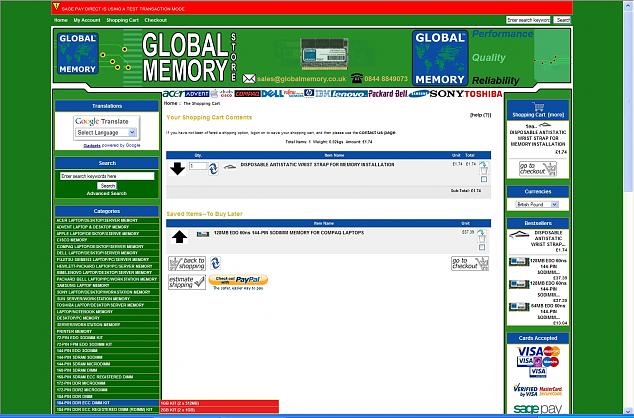Viewport: 634px width, 418px height.
Task: Open Shopping Cart [more] sidebar link
Action: 538,115
